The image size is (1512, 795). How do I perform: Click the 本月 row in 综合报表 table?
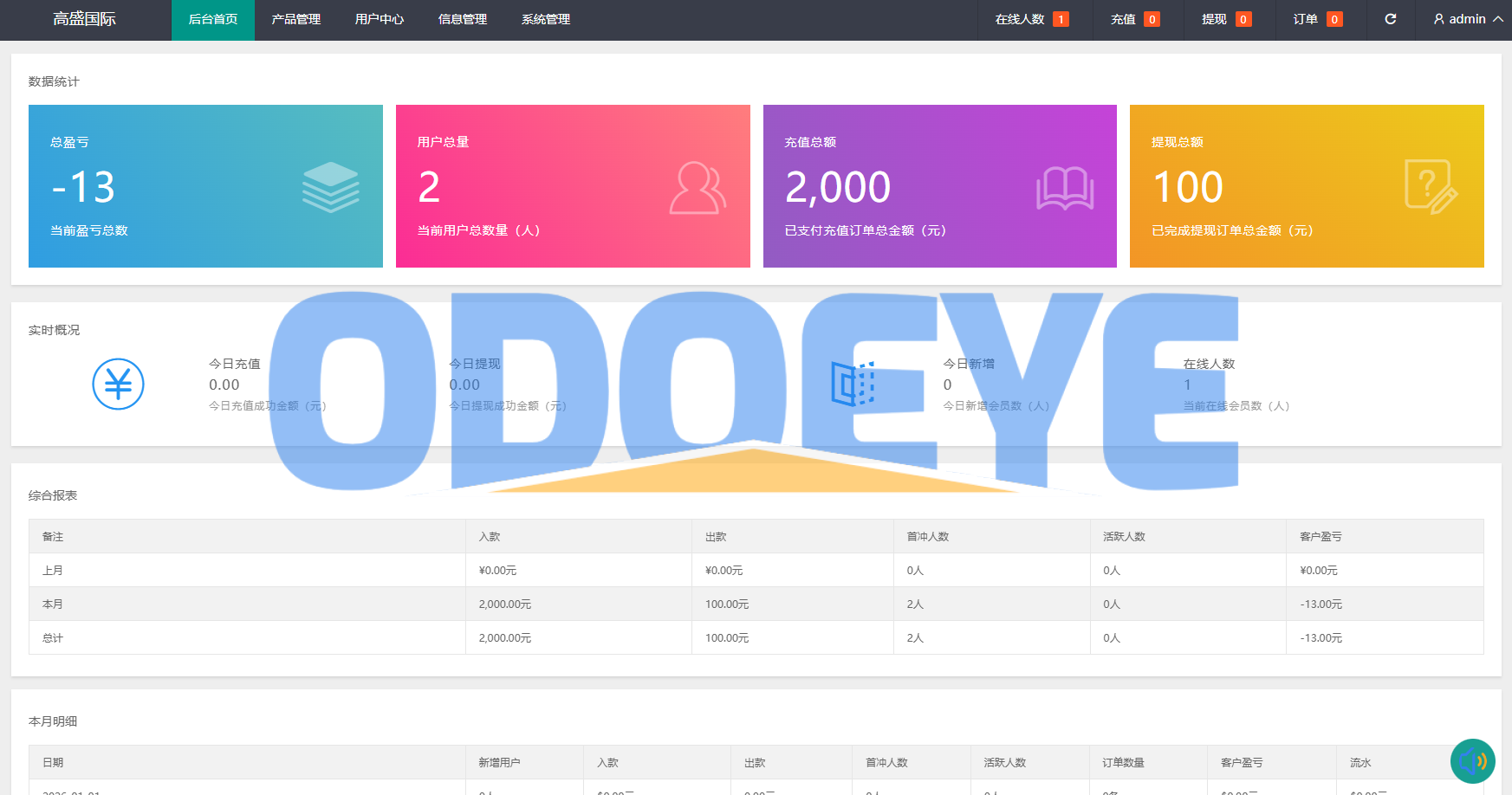coord(53,604)
